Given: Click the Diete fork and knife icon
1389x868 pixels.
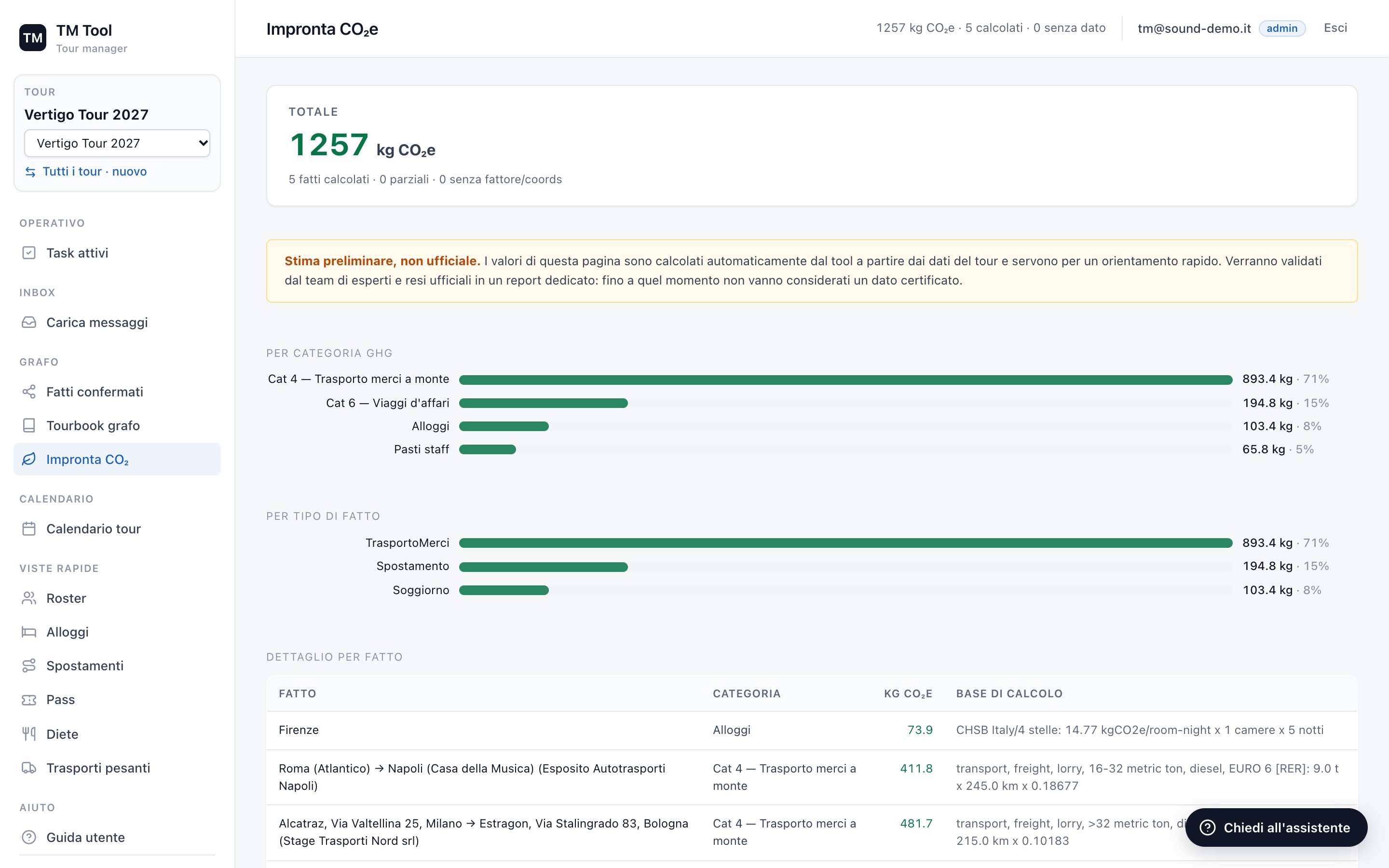Looking at the screenshot, I should pyautogui.click(x=29, y=733).
